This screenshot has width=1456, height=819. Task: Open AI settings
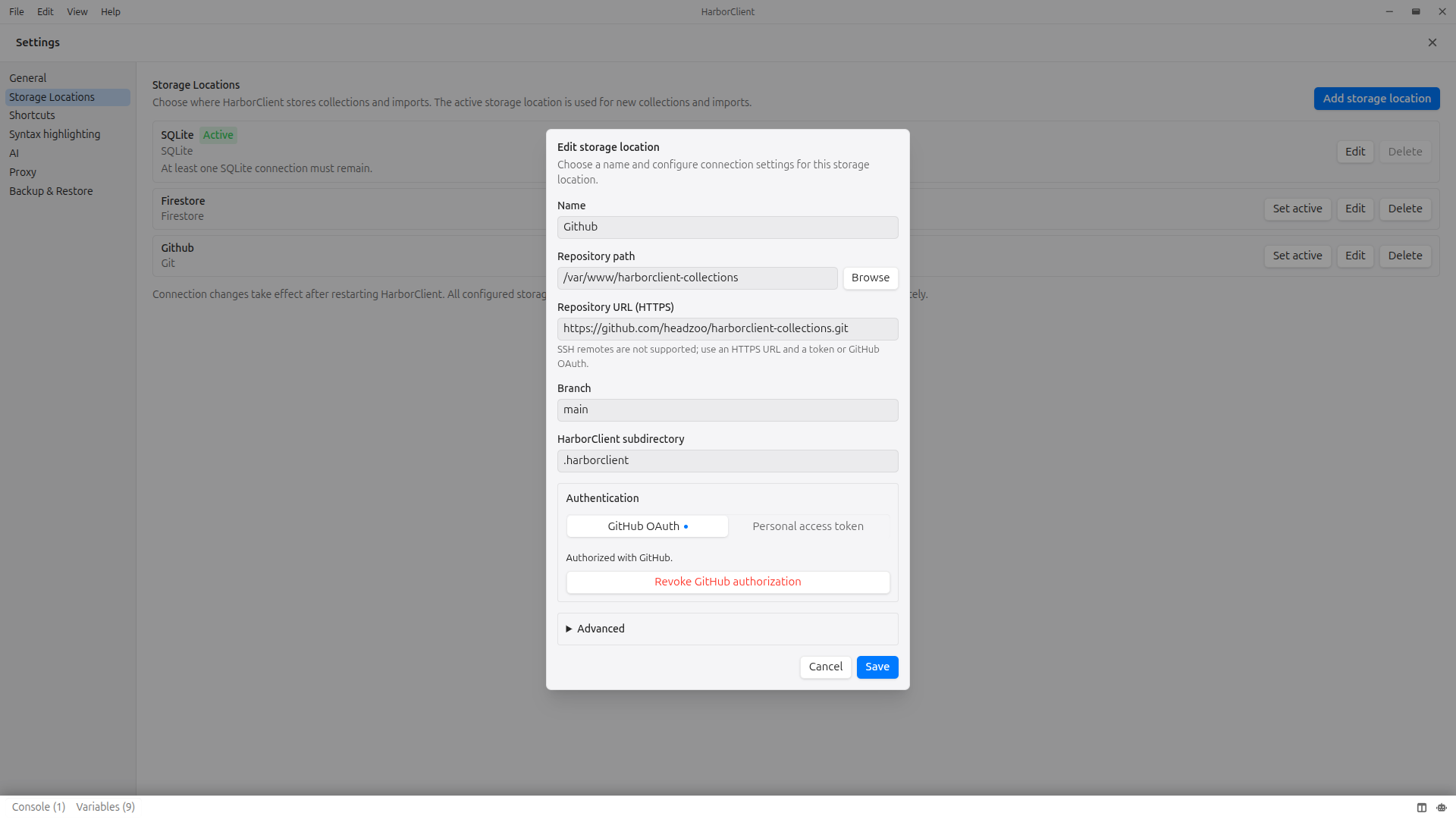pyautogui.click(x=67, y=153)
